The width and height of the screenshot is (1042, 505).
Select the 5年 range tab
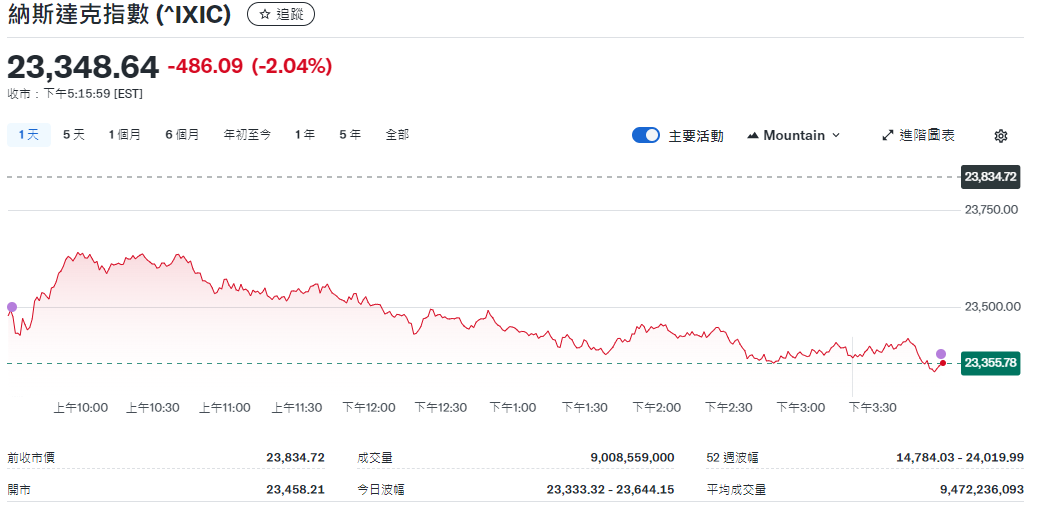(x=350, y=134)
